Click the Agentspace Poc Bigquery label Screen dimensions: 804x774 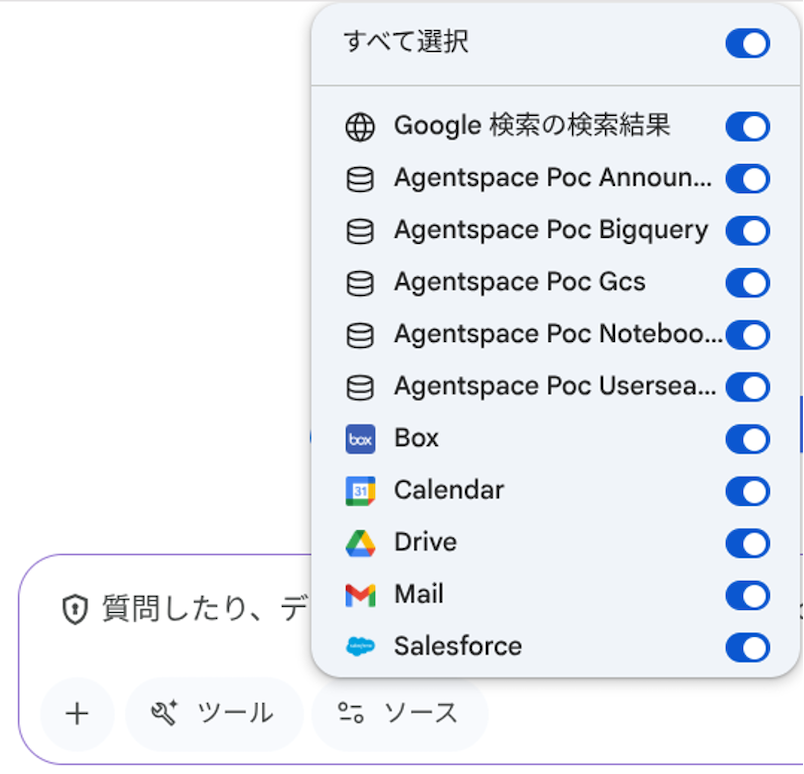coord(551,230)
